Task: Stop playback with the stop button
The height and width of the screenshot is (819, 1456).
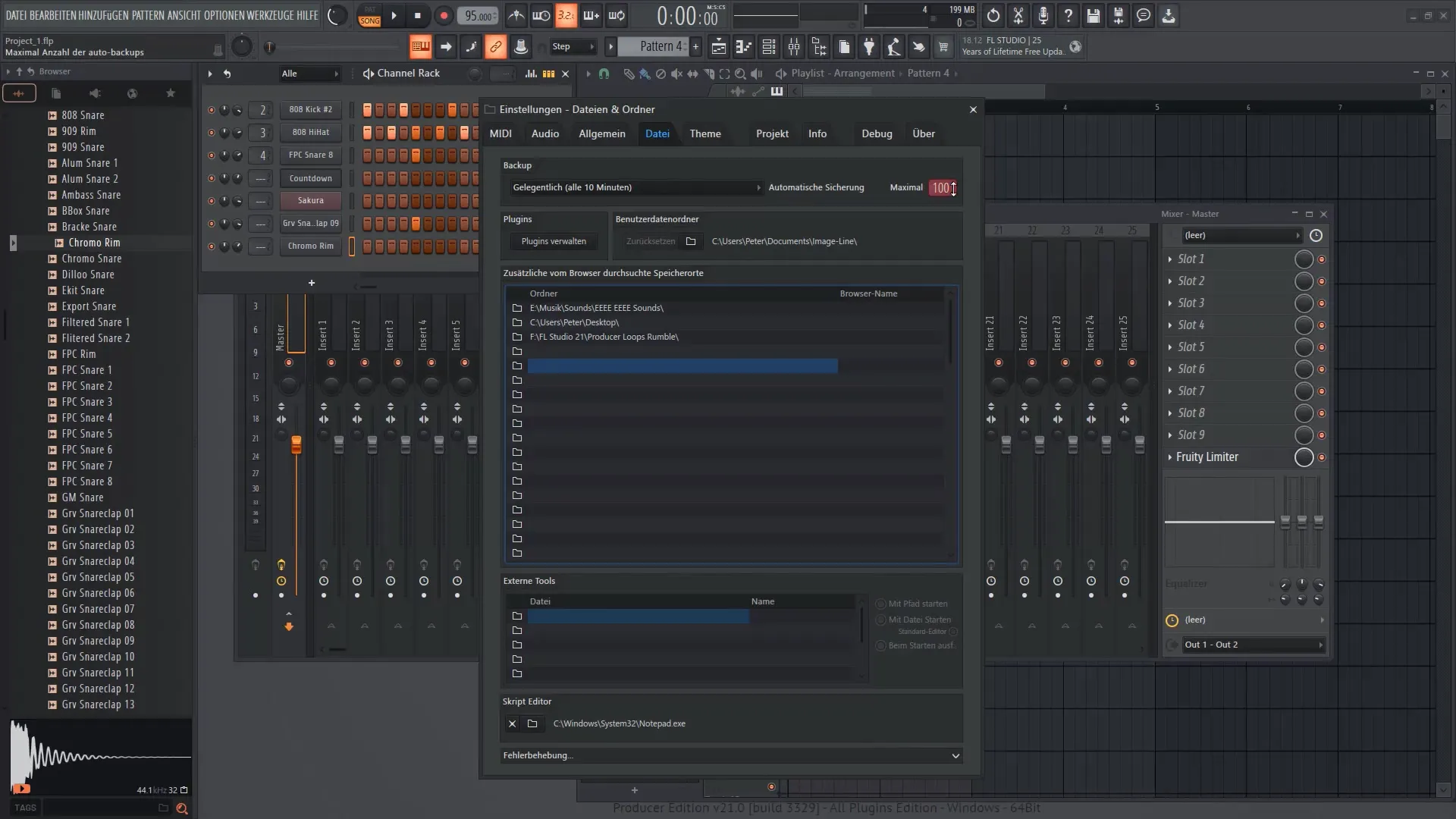Action: click(418, 15)
